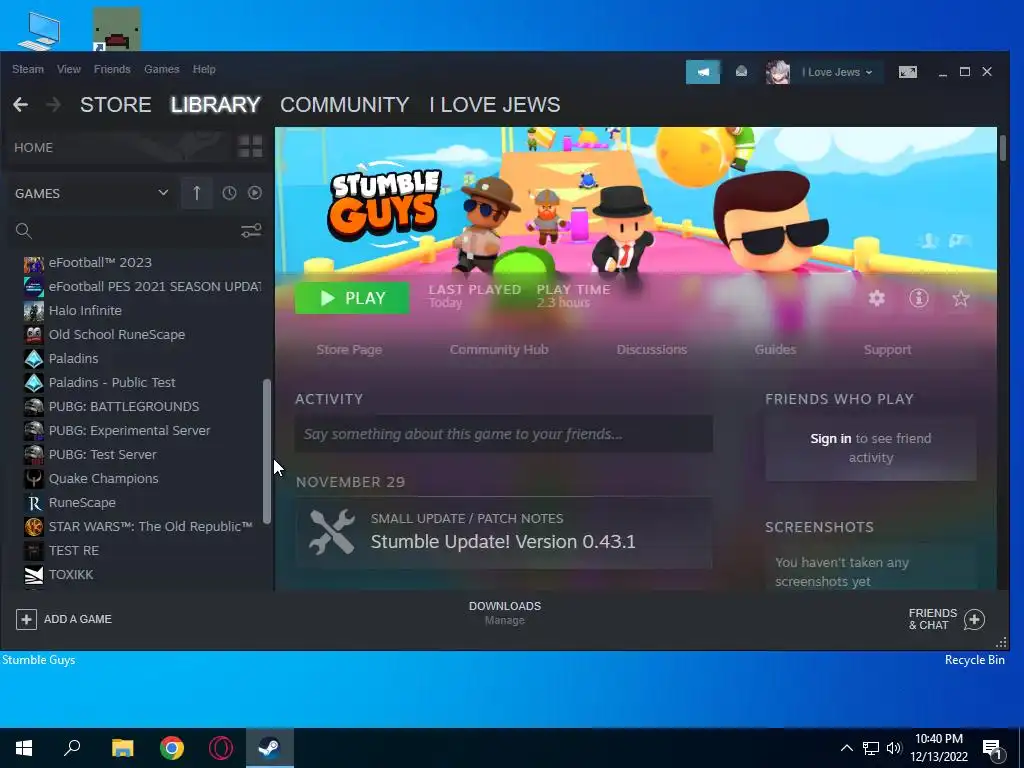Click the volume speaker tray icon
The width and height of the screenshot is (1024, 768).
tap(894, 748)
